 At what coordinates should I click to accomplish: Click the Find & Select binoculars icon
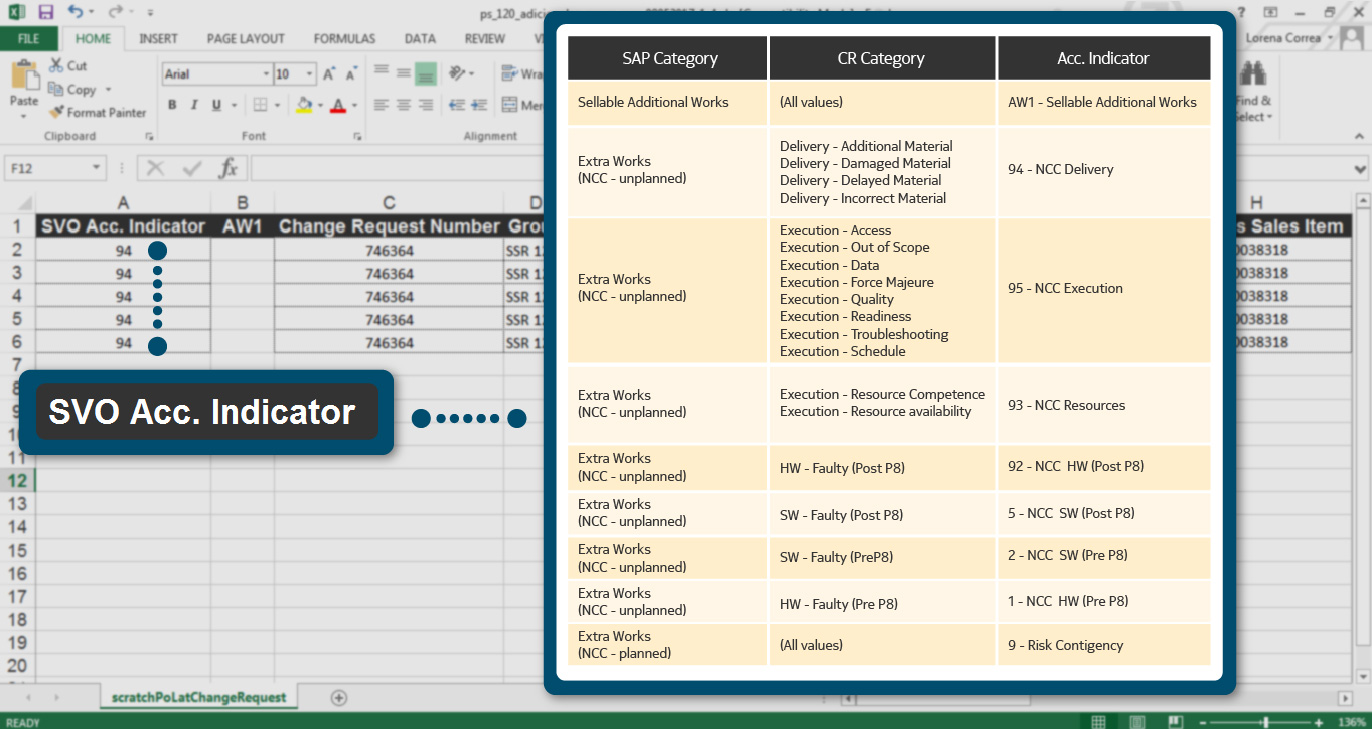pyautogui.click(x=1252, y=75)
